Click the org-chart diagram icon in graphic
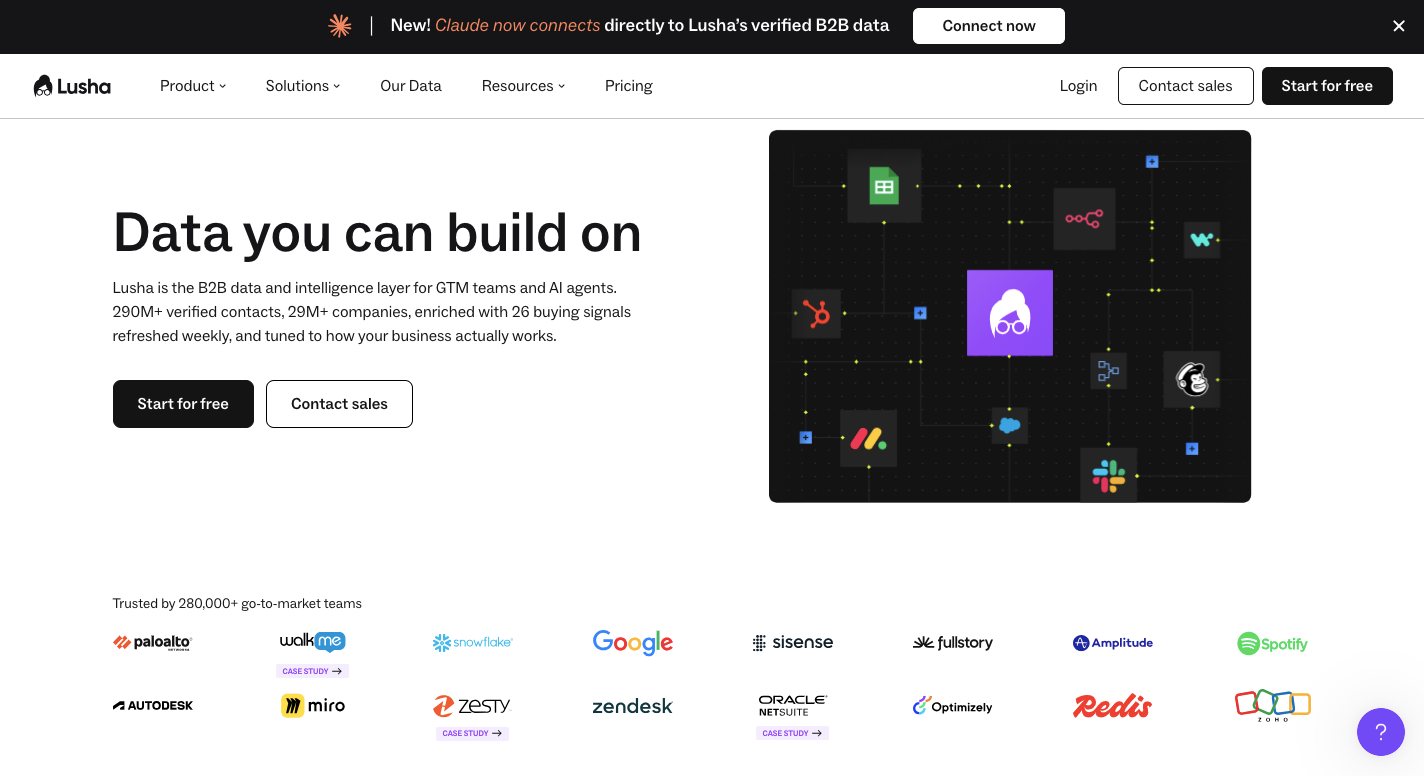 (x=1108, y=371)
